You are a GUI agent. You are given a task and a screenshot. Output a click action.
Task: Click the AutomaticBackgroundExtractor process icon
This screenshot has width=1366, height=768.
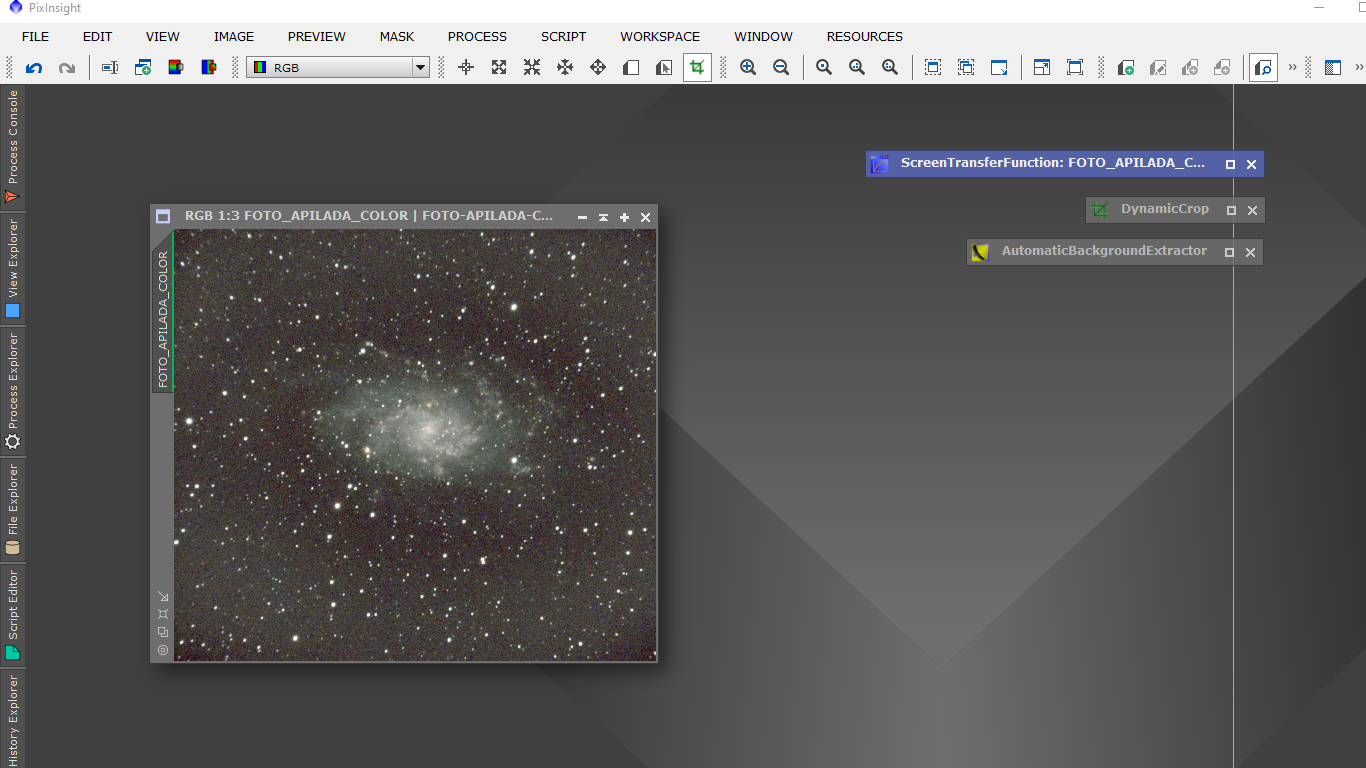point(980,252)
